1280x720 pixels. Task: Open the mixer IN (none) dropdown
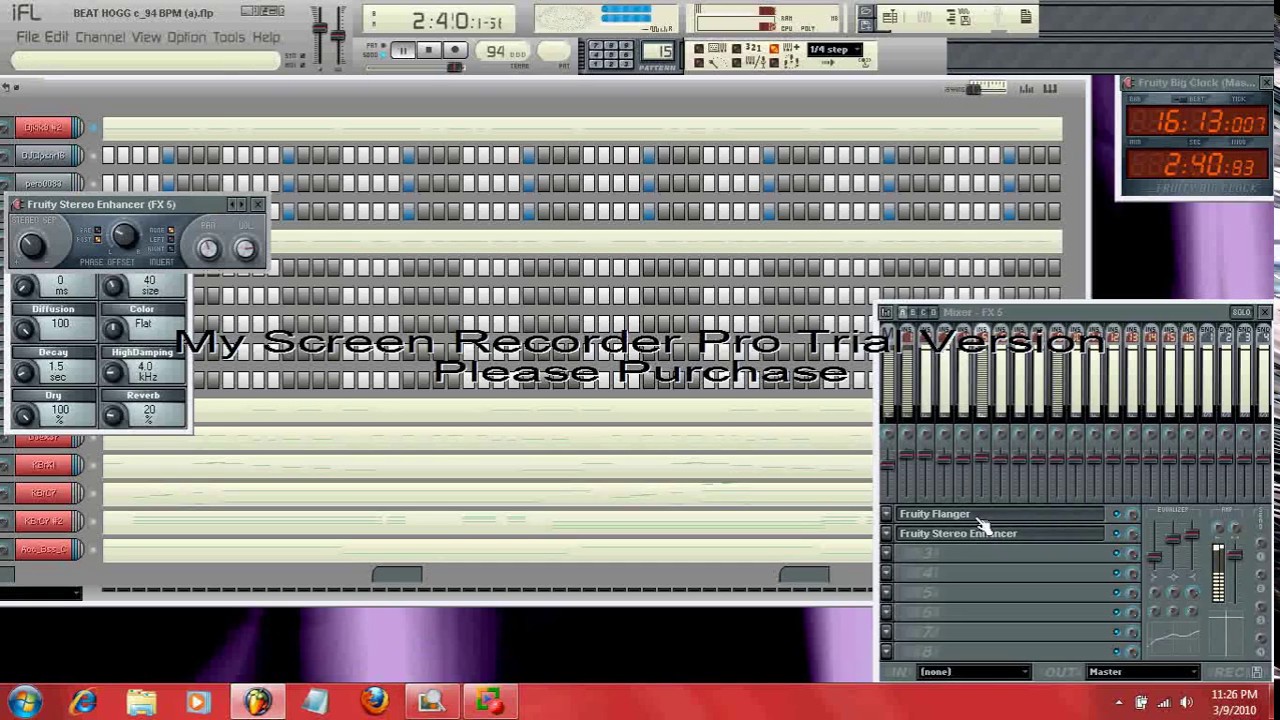click(973, 672)
